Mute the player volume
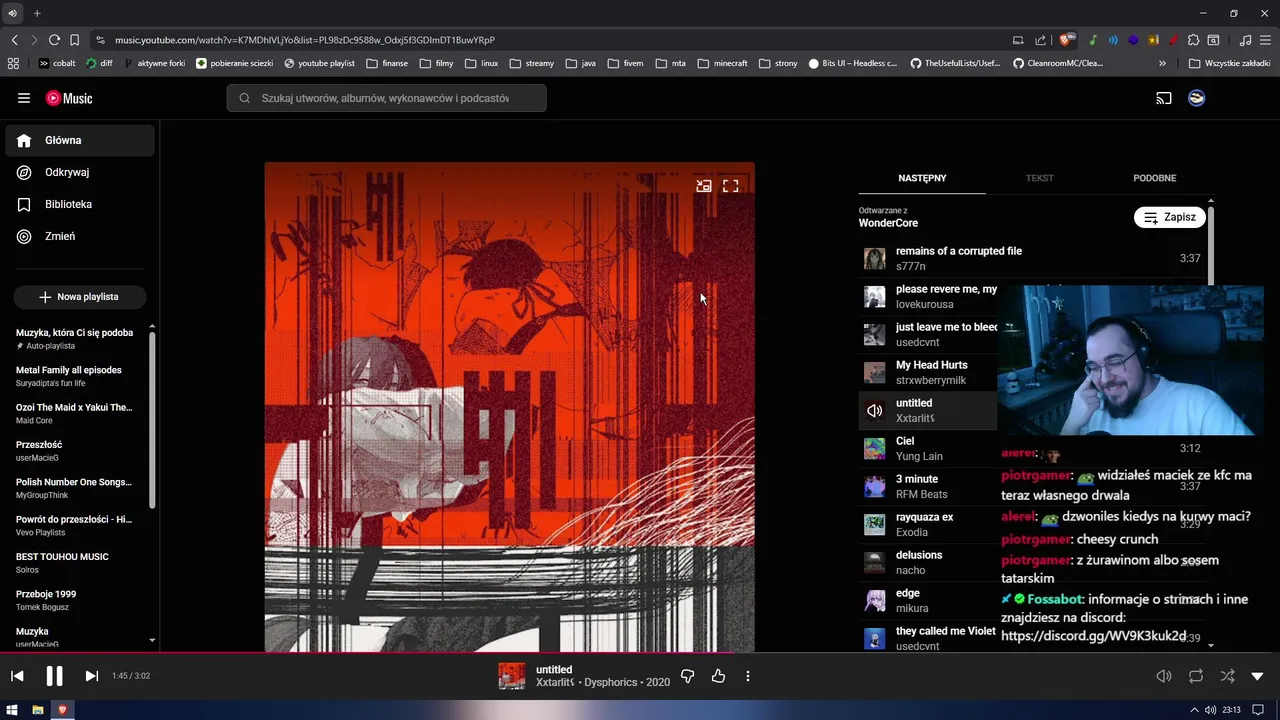The image size is (1280, 720). coord(1164,676)
